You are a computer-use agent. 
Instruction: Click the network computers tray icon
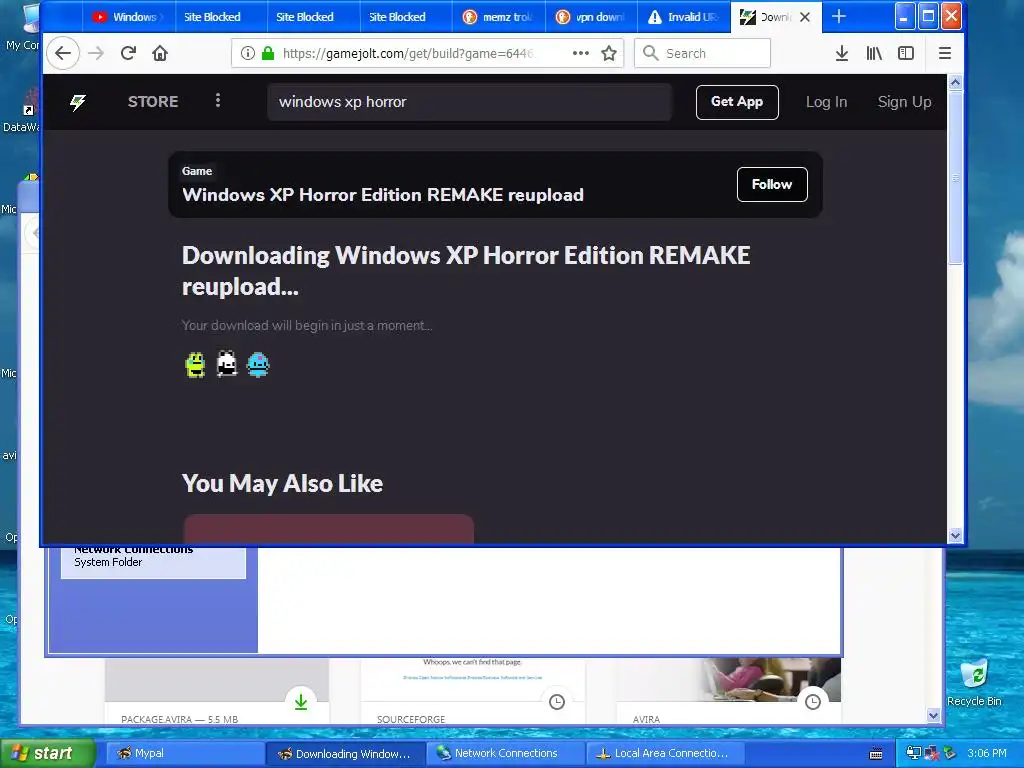[914, 753]
